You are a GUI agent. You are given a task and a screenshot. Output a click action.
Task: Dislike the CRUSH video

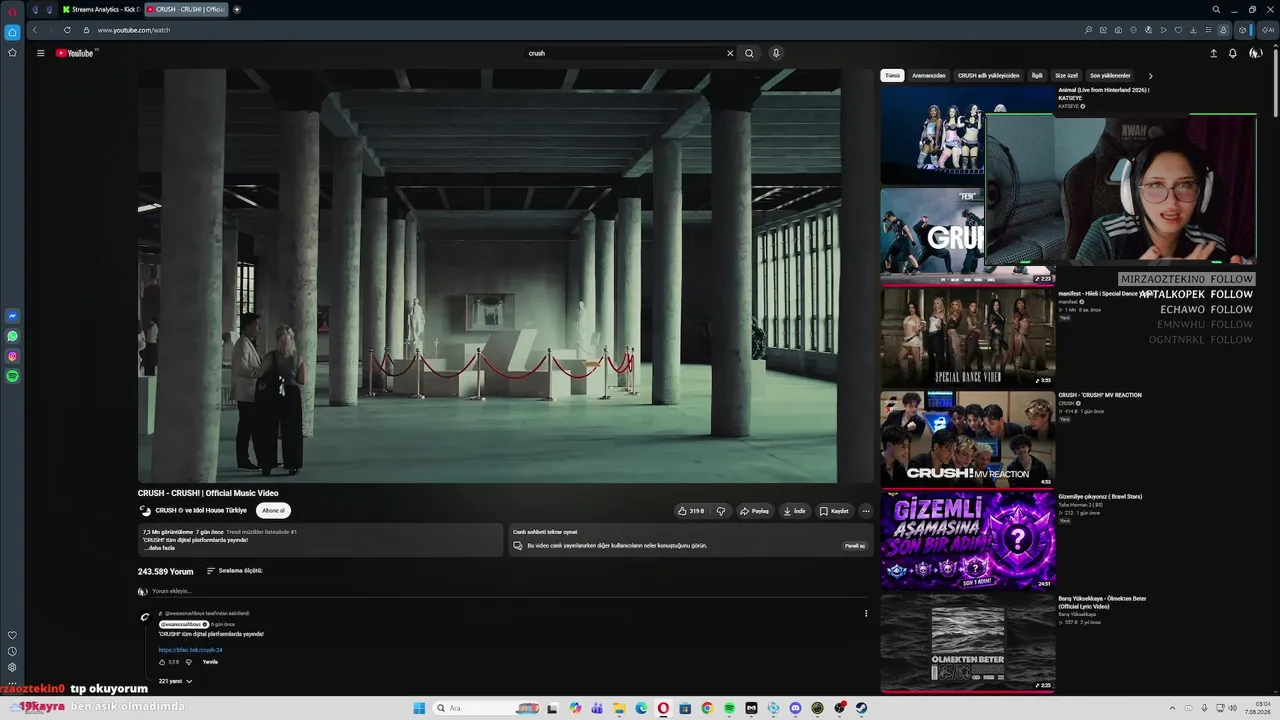tap(721, 511)
